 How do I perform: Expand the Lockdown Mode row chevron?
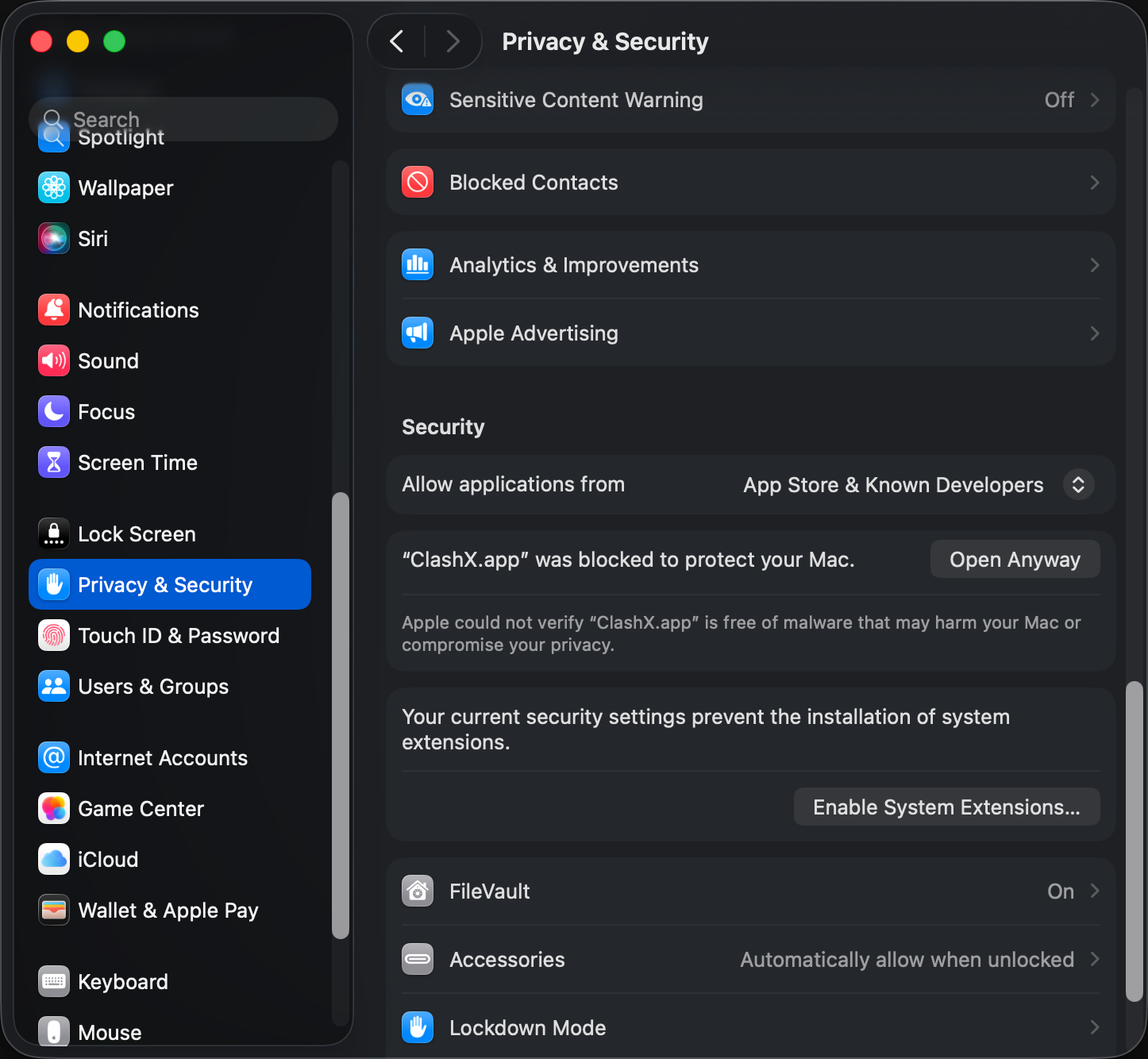tap(1095, 1027)
